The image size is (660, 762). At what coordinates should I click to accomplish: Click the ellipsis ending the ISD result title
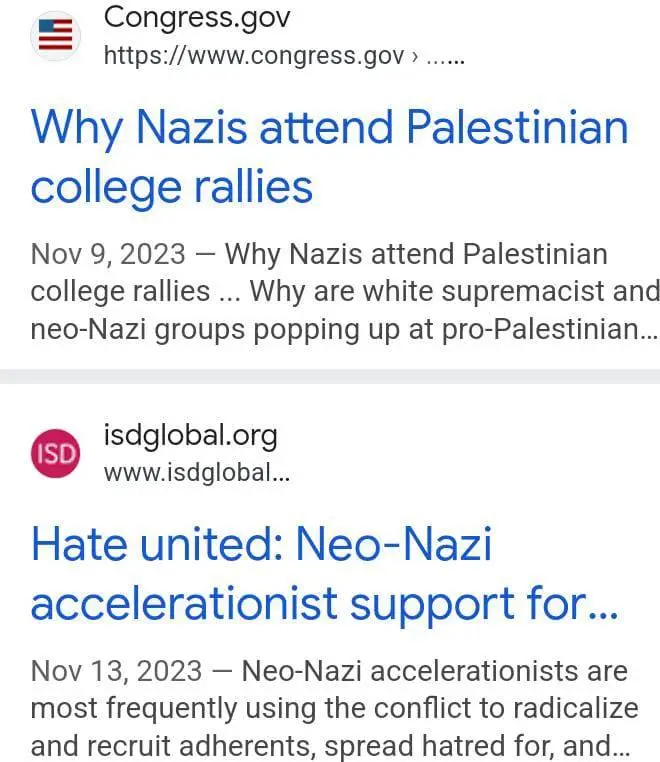[x=603, y=606]
